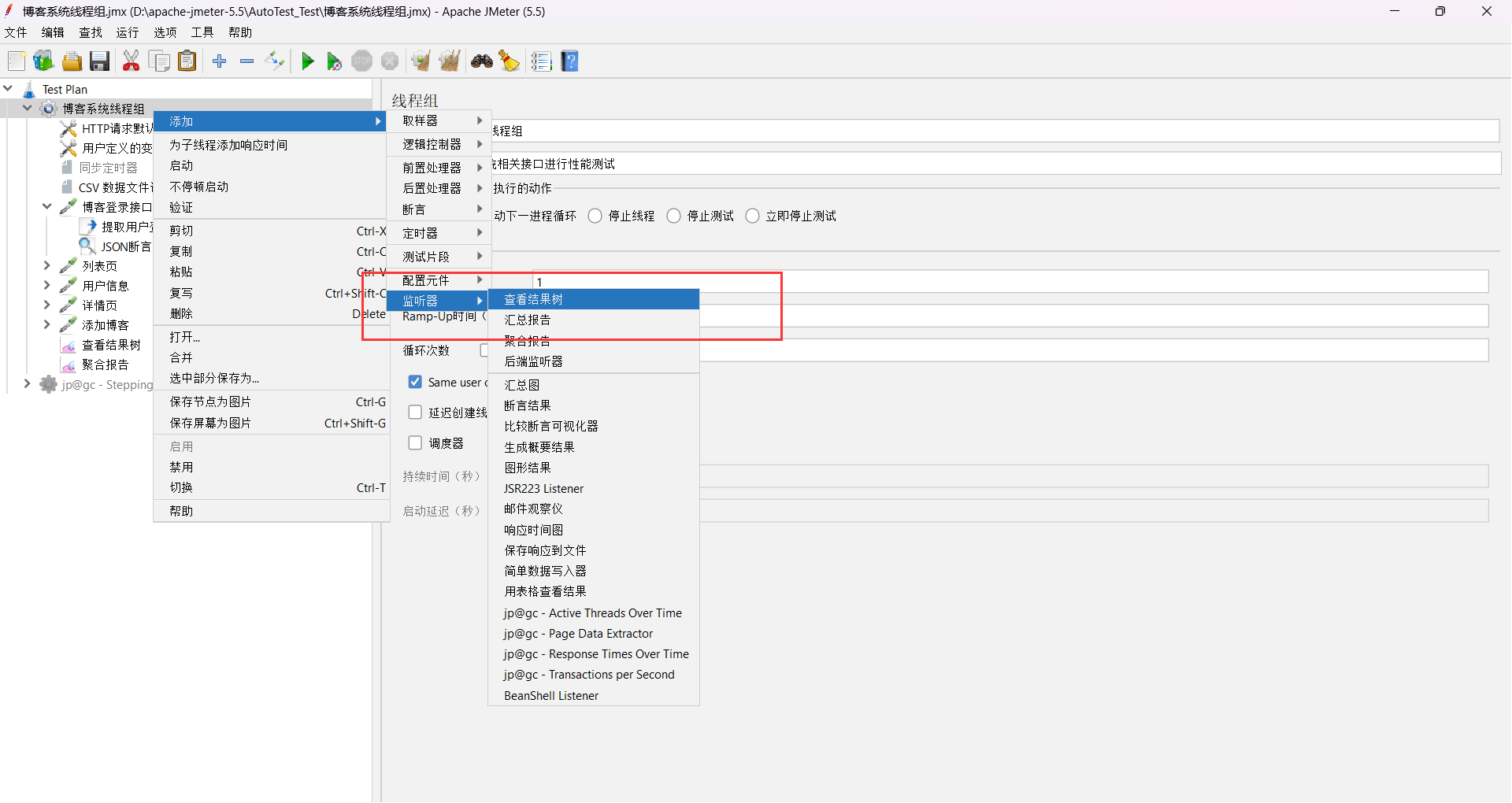Screen dimensions: 1512x803
Task: Click Start no pauses icon
Action: click(335, 61)
